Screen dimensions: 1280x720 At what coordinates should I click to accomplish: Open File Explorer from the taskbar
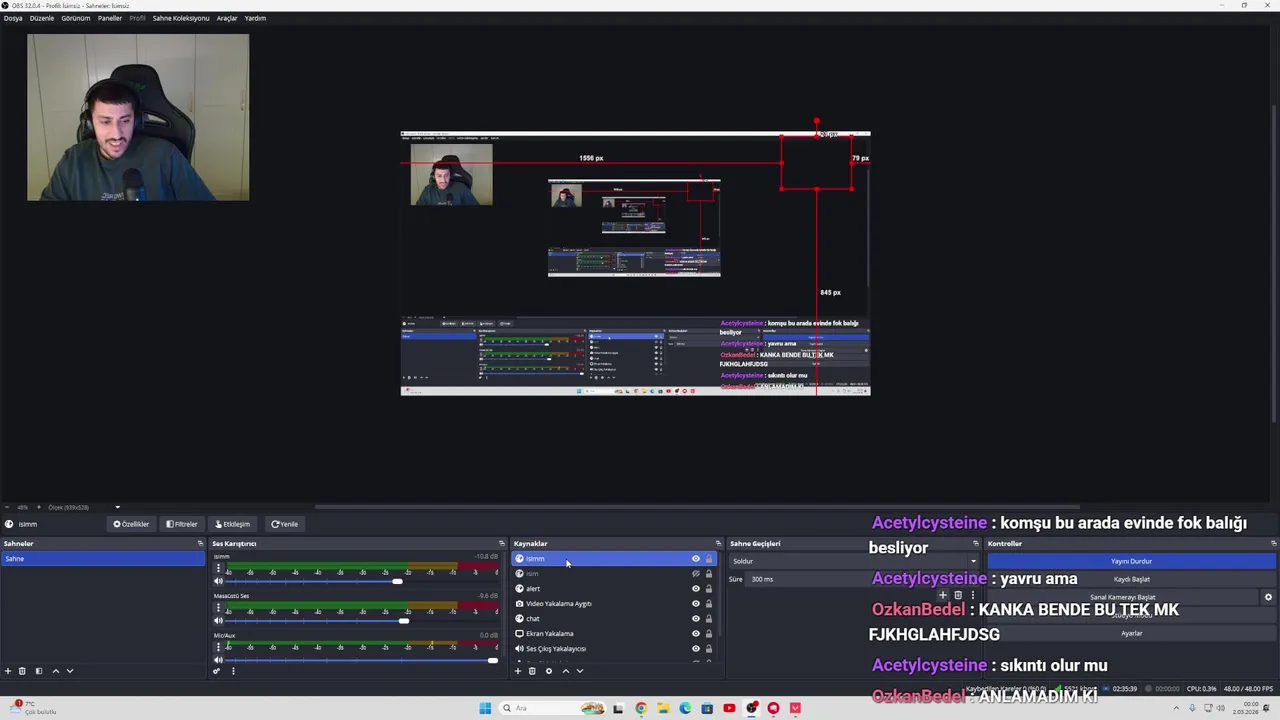click(663, 708)
